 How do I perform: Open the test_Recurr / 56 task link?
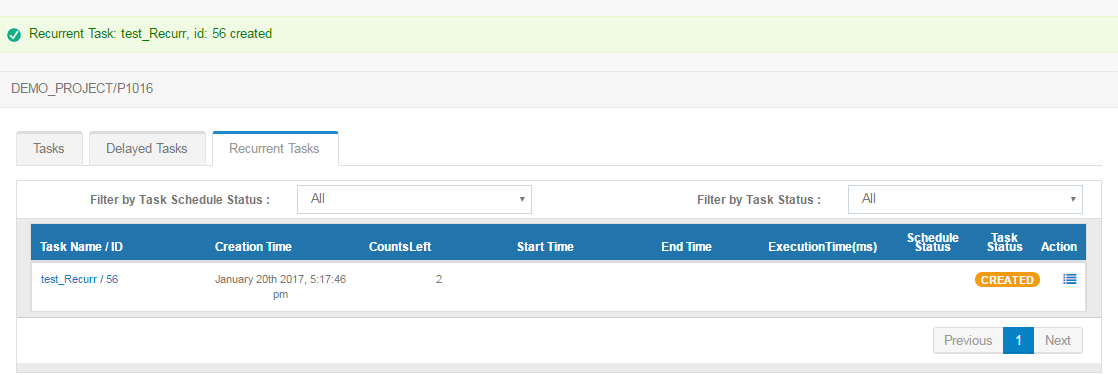pos(80,279)
